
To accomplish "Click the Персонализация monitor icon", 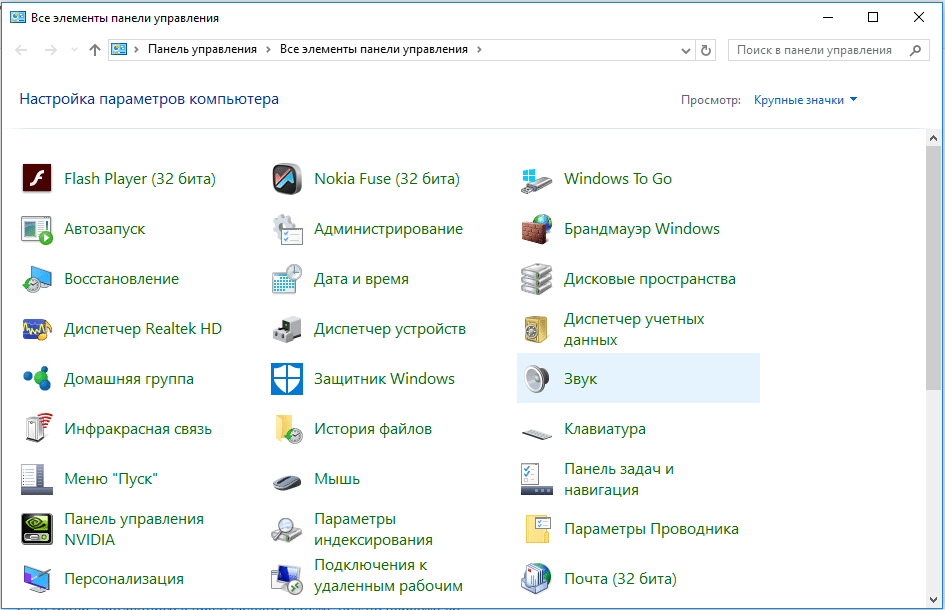I will click(37, 579).
